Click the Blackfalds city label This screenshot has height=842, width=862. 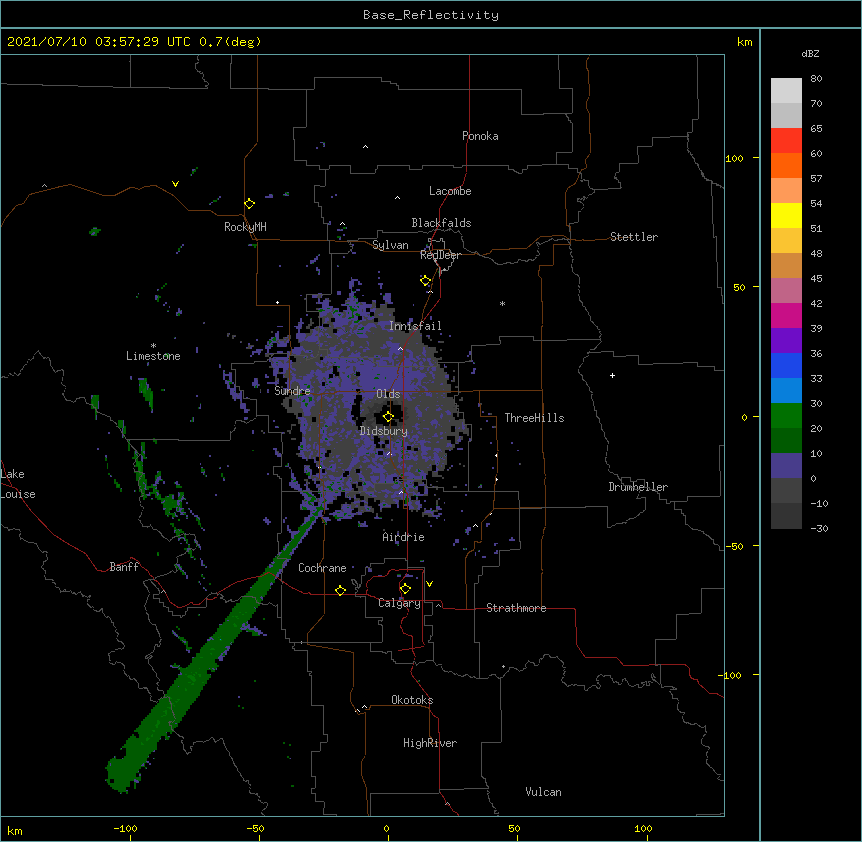tap(441, 223)
